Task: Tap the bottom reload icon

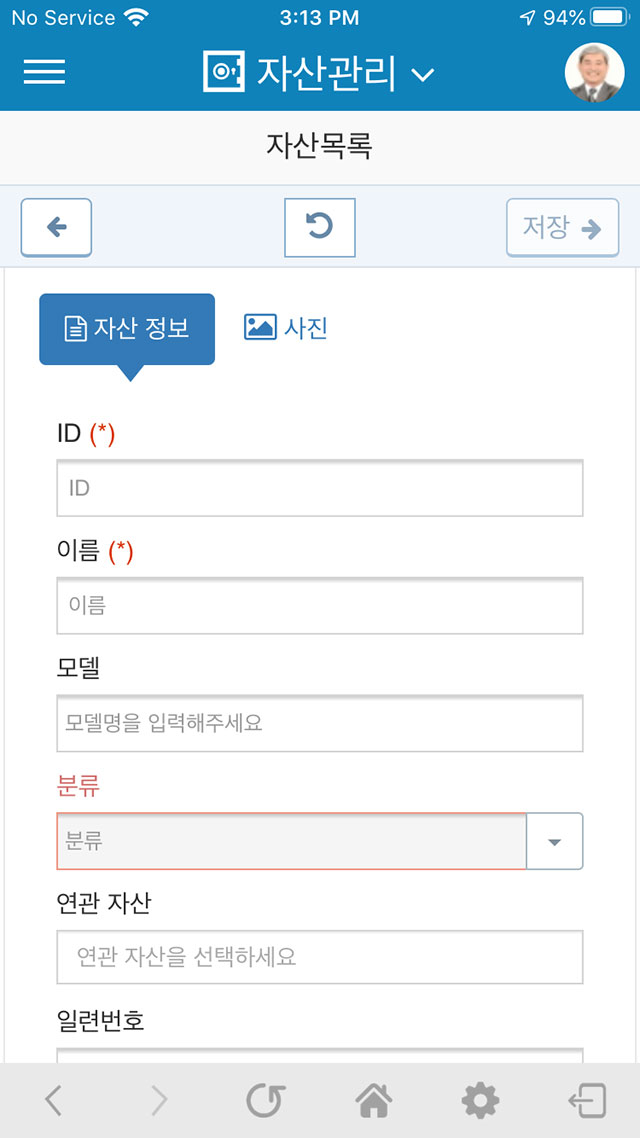Action: 266,1101
